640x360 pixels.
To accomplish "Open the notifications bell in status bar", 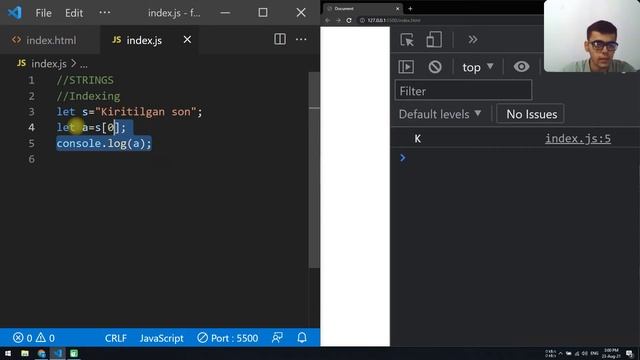I will 302,338.
